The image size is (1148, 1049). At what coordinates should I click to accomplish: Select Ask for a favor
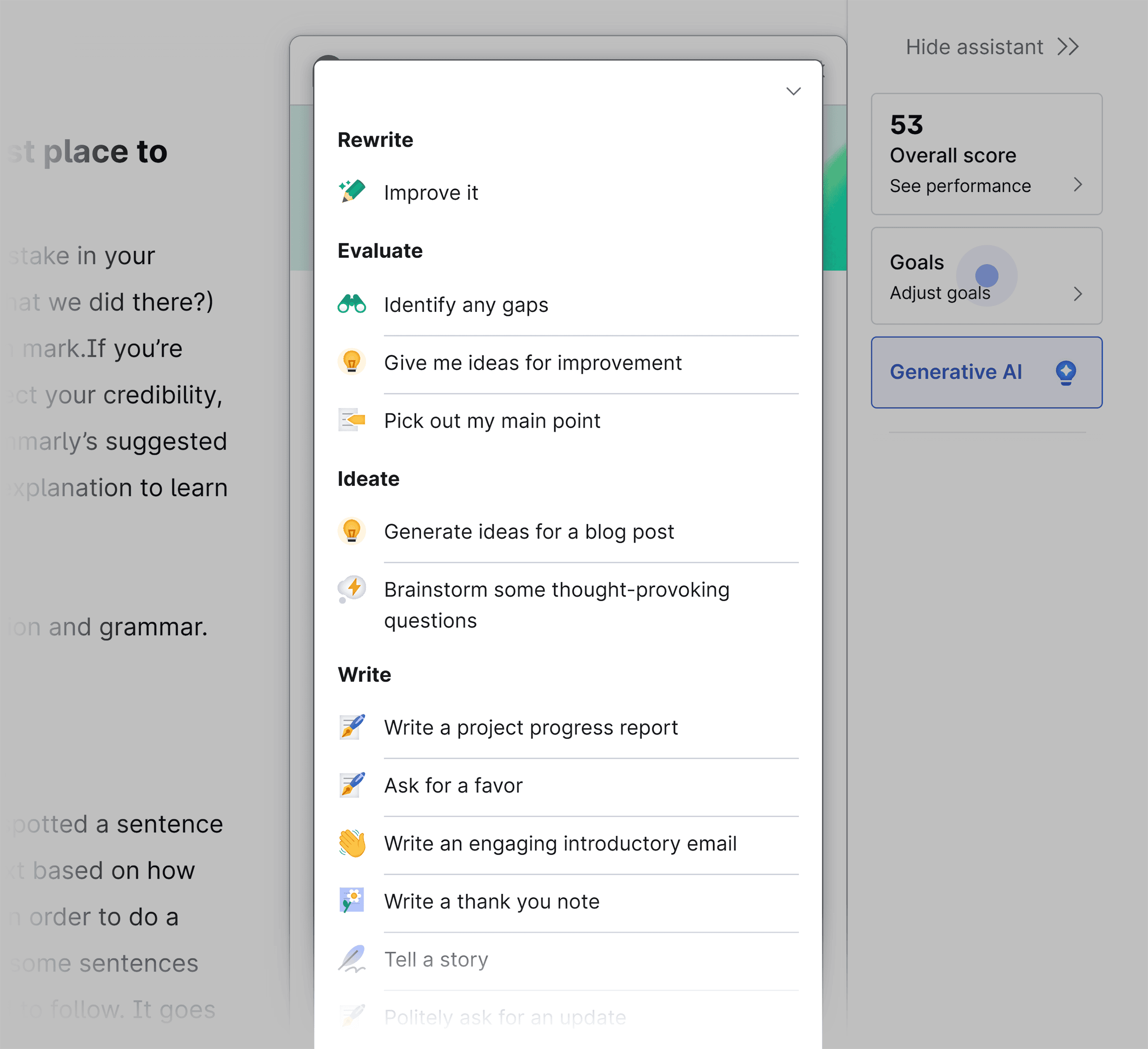[x=453, y=785]
